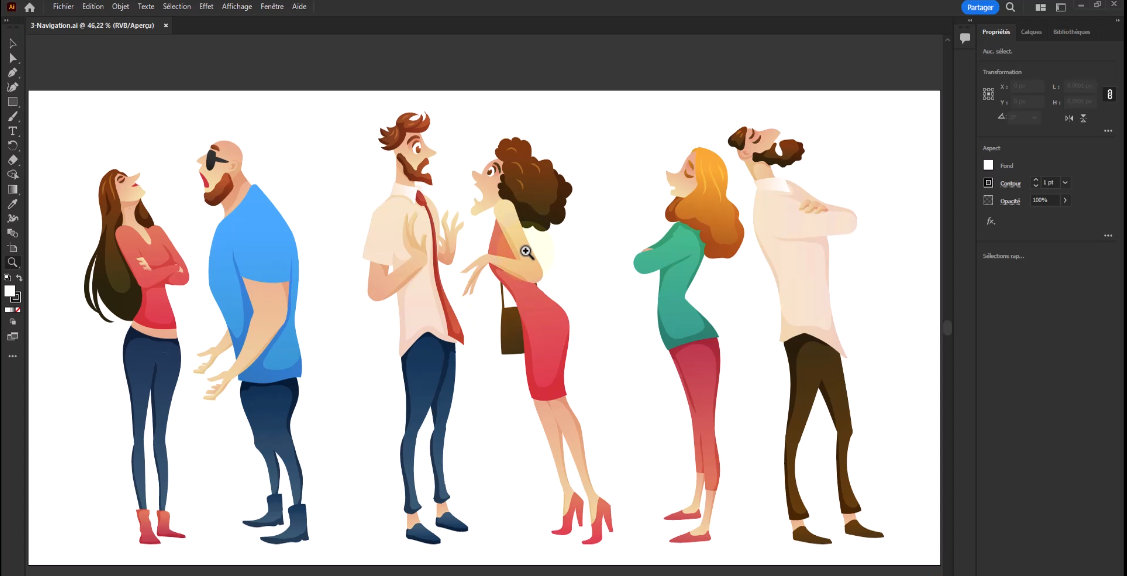Viewport: 1127px width, 576px height.
Task: Expand the Opacité options arrow
Action: [x=1065, y=200]
